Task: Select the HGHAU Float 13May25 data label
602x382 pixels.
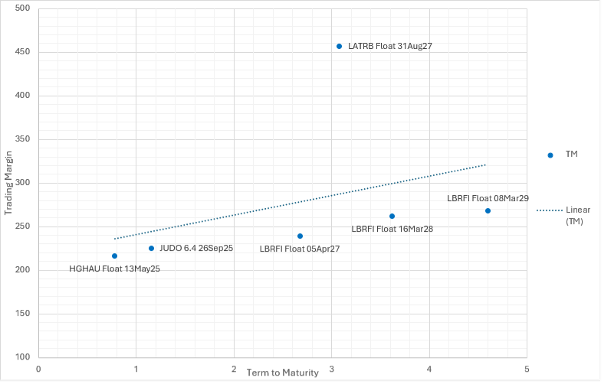Action: click(x=115, y=269)
